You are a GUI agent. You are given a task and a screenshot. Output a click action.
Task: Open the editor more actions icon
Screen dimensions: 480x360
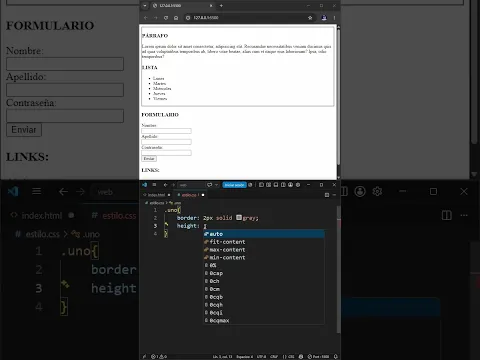[334, 195]
